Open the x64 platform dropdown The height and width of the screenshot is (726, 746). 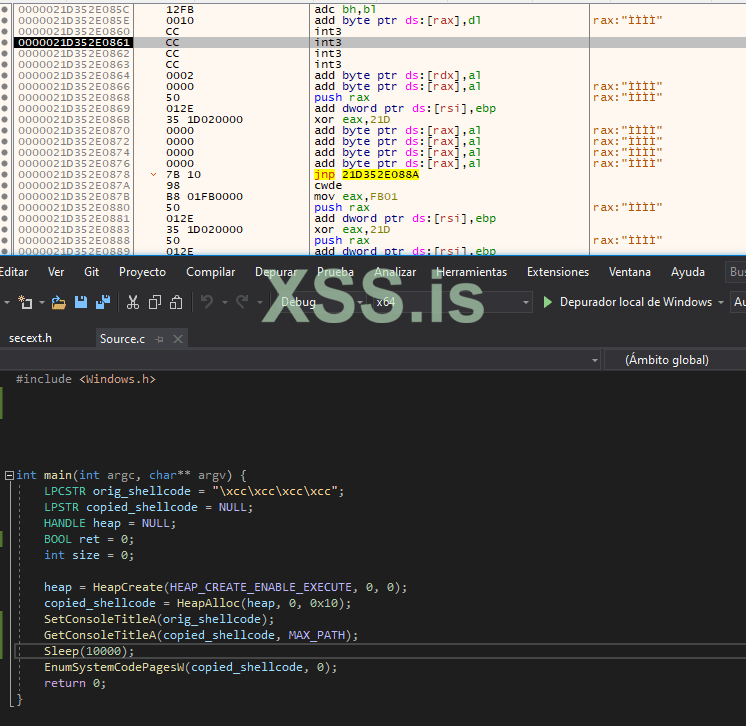point(452,302)
